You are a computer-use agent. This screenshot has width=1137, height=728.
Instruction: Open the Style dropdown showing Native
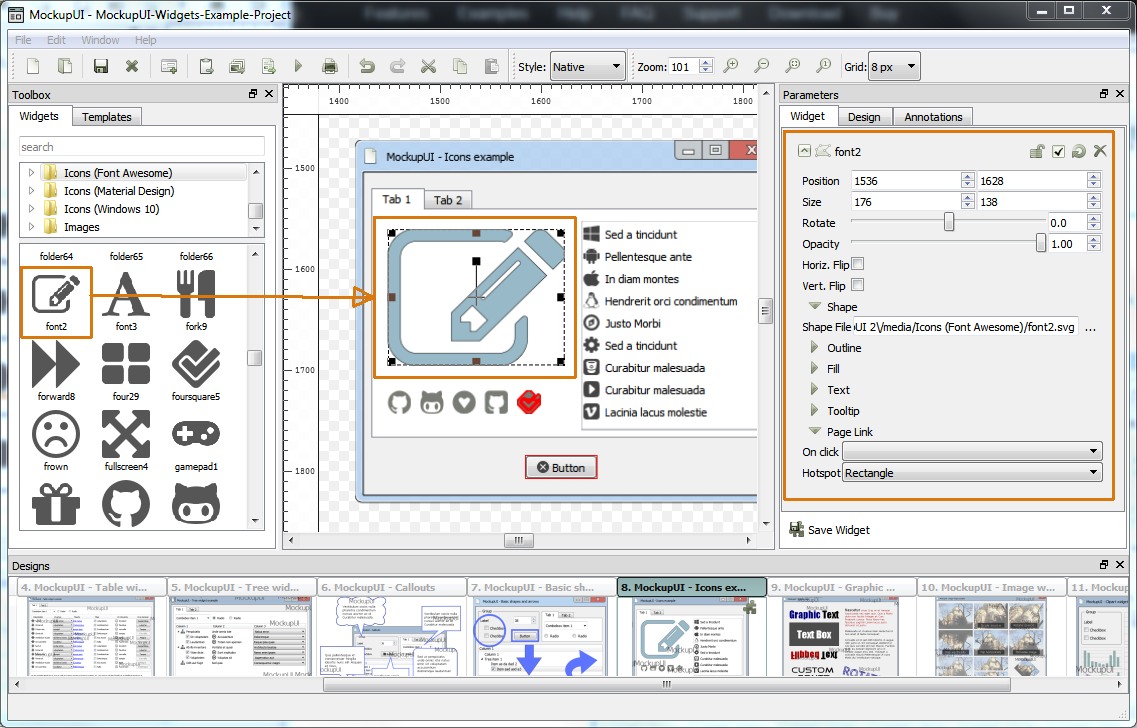click(x=587, y=67)
